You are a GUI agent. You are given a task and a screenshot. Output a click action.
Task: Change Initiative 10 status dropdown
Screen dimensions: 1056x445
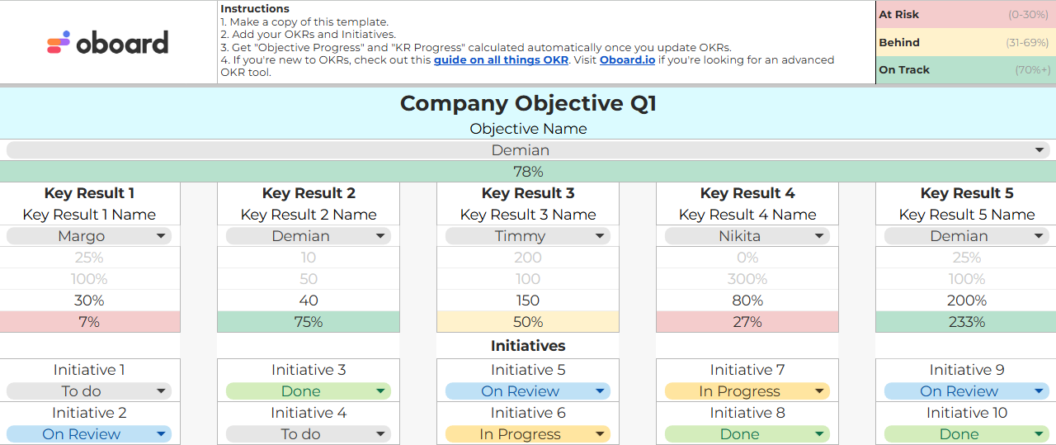[x=966, y=434]
